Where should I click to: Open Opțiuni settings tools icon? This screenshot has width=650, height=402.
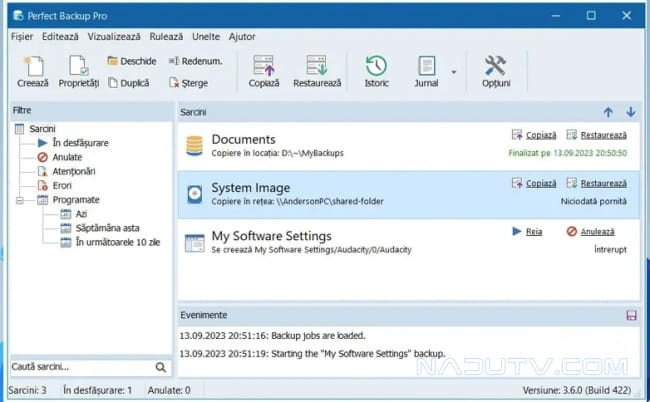[496, 71]
